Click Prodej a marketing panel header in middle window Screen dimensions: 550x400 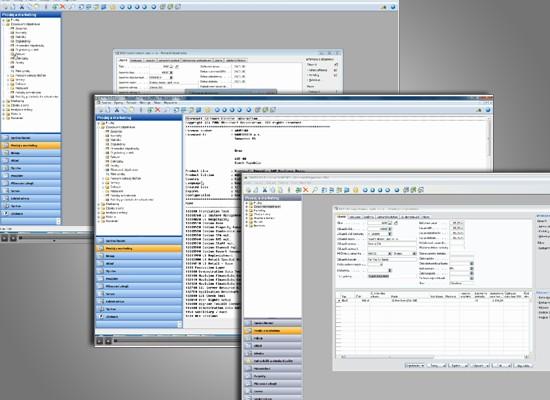(x=139, y=118)
